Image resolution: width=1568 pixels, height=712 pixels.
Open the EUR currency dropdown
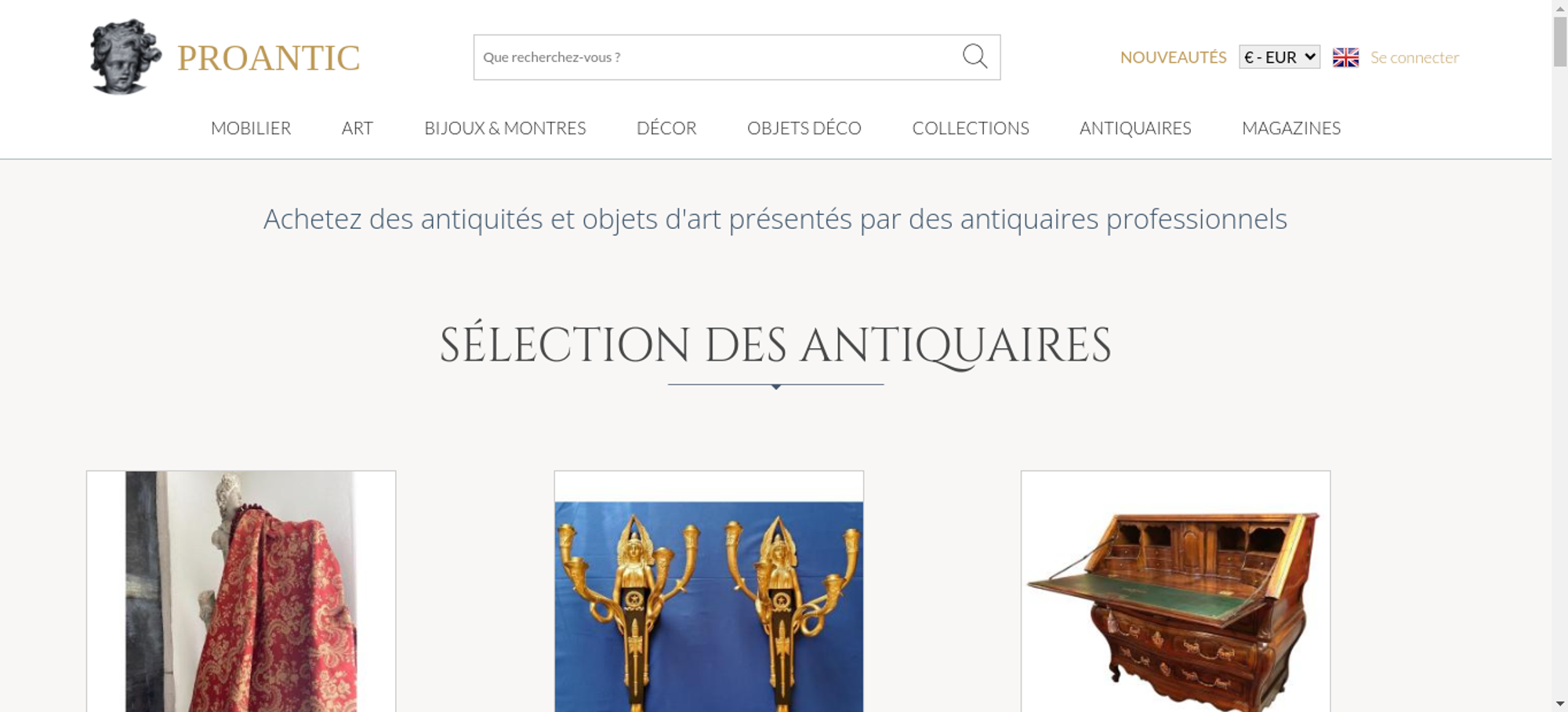tap(1279, 57)
